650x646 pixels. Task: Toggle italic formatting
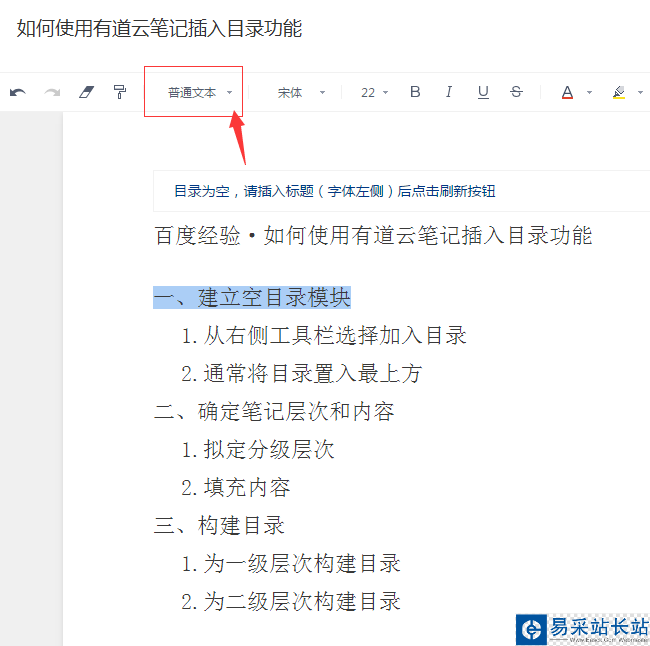pos(449,92)
